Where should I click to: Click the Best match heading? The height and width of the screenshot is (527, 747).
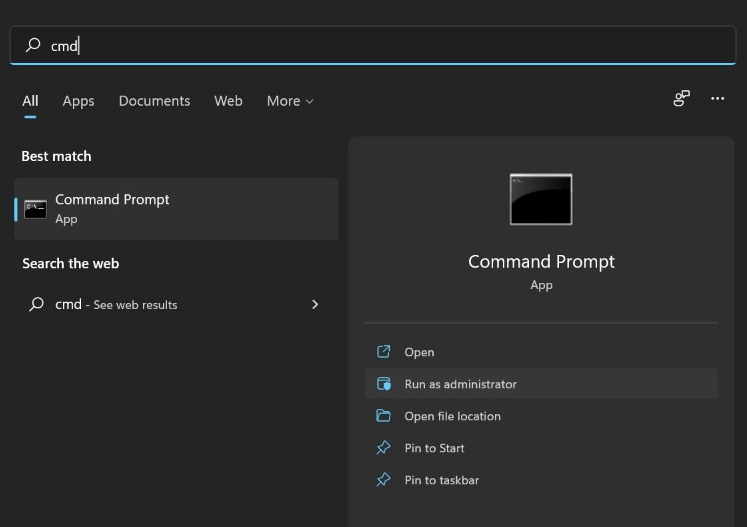(x=56, y=156)
